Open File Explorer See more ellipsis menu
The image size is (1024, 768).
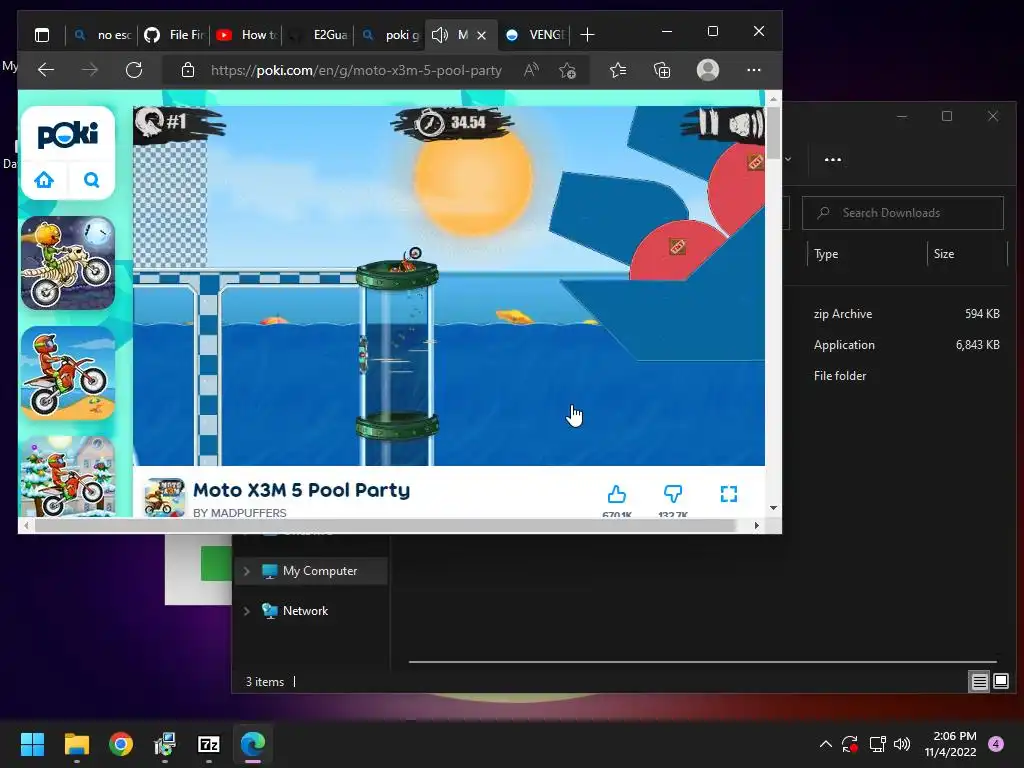pyautogui.click(x=833, y=159)
